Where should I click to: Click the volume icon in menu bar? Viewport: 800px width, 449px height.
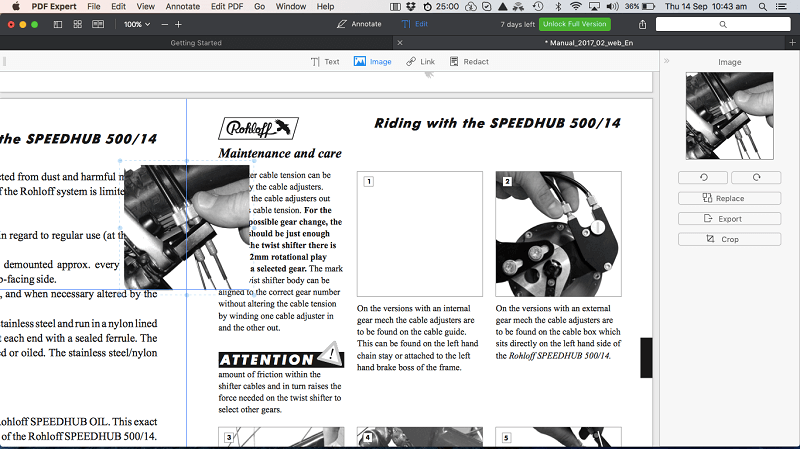click(x=612, y=7)
